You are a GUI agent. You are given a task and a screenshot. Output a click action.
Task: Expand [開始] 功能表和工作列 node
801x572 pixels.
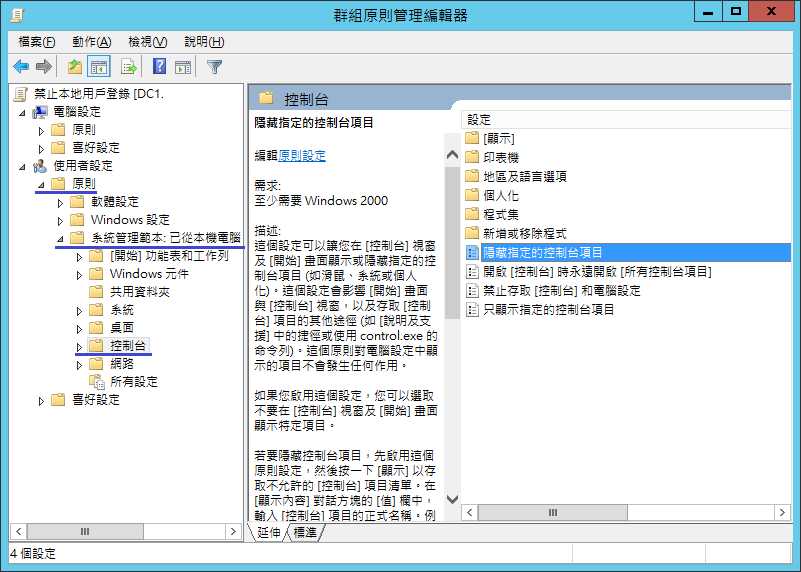[79, 257]
